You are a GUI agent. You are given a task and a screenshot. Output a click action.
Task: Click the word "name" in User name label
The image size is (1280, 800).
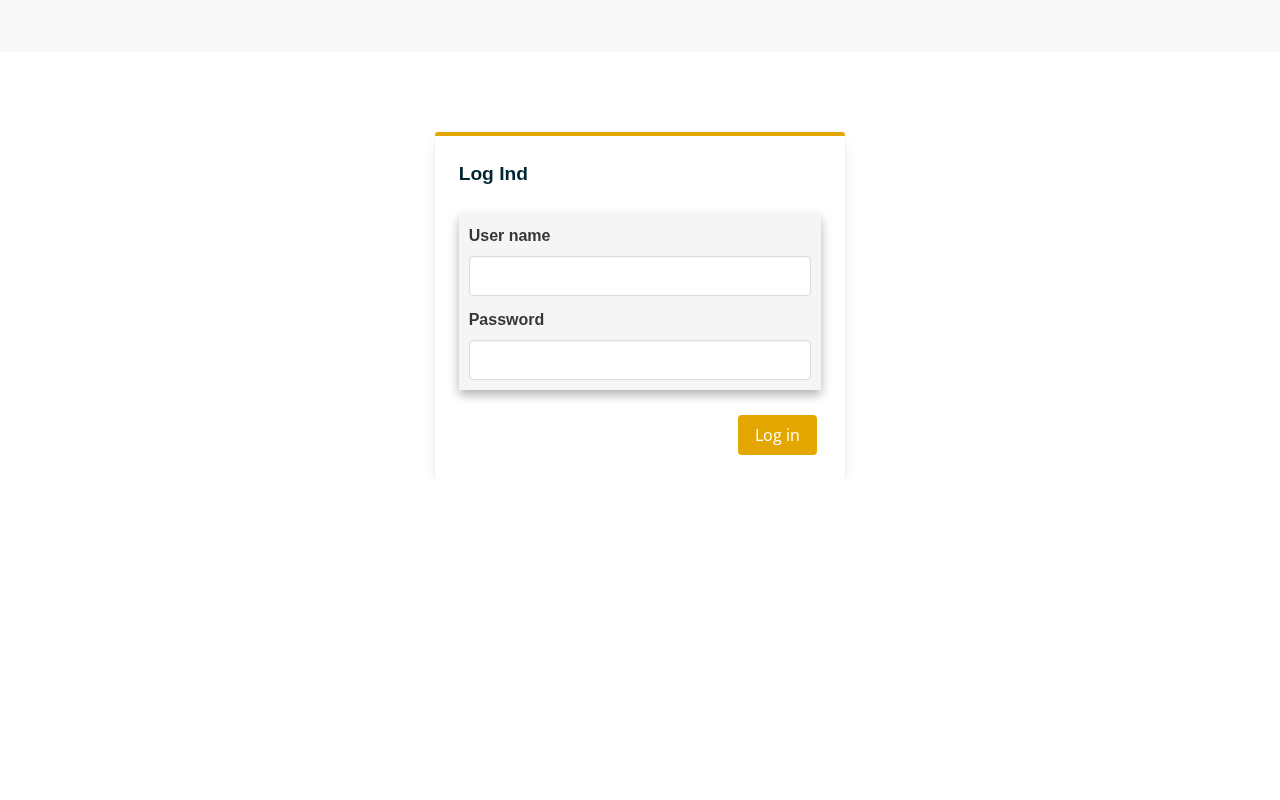pos(529,236)
